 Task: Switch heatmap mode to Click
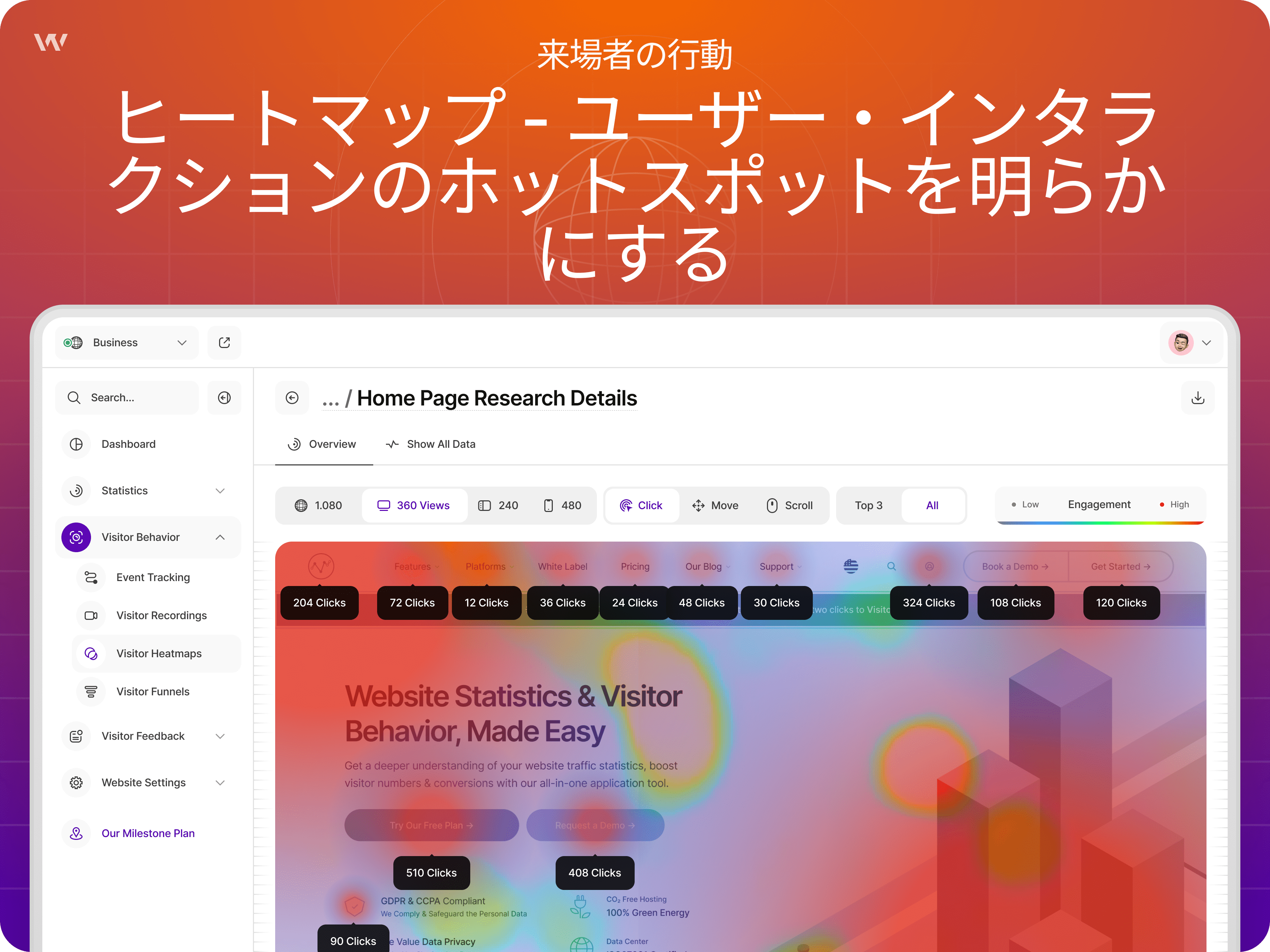click(641, 506)
